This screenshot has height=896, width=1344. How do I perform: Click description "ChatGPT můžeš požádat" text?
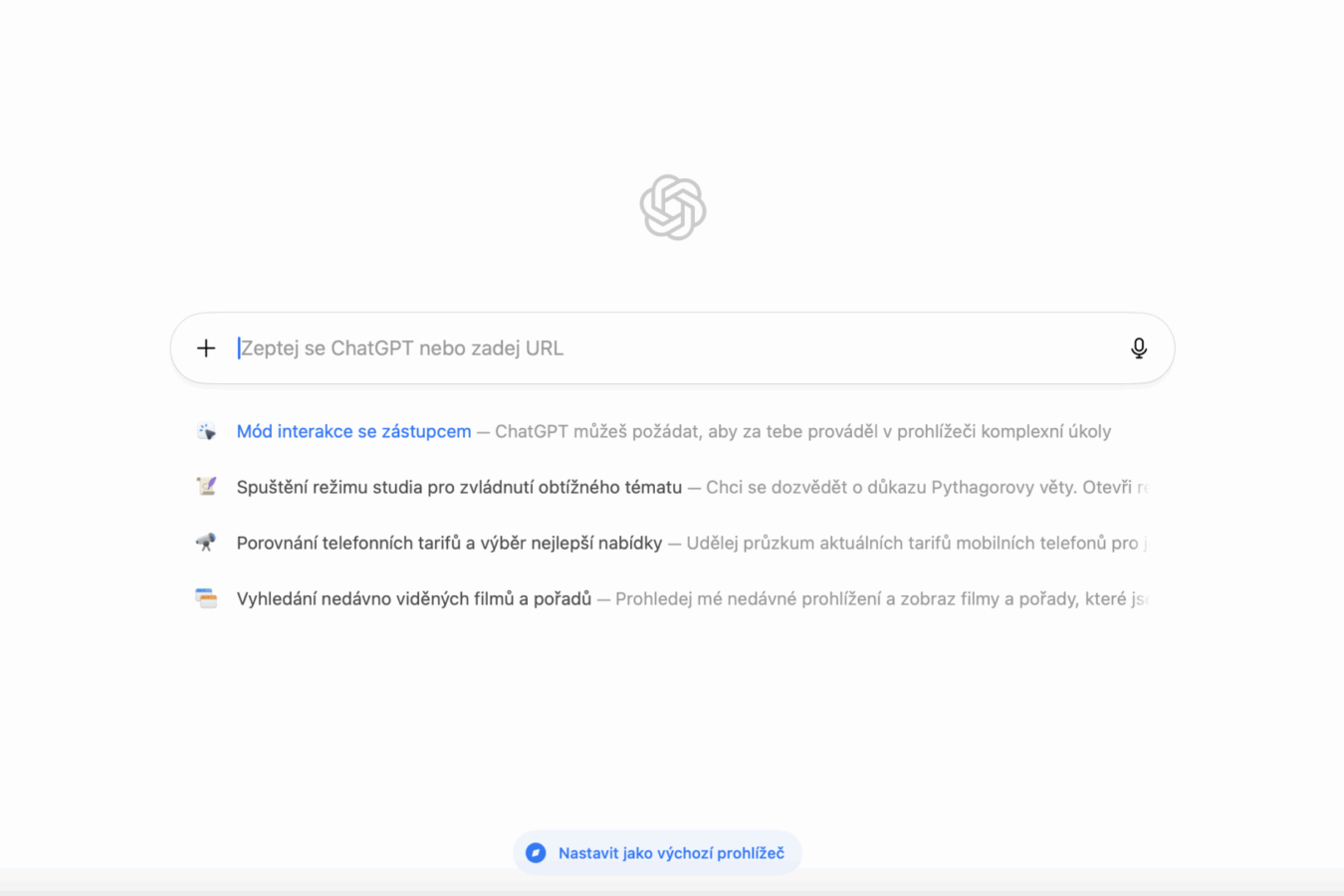pyautogui.click(x=802, y=431)
